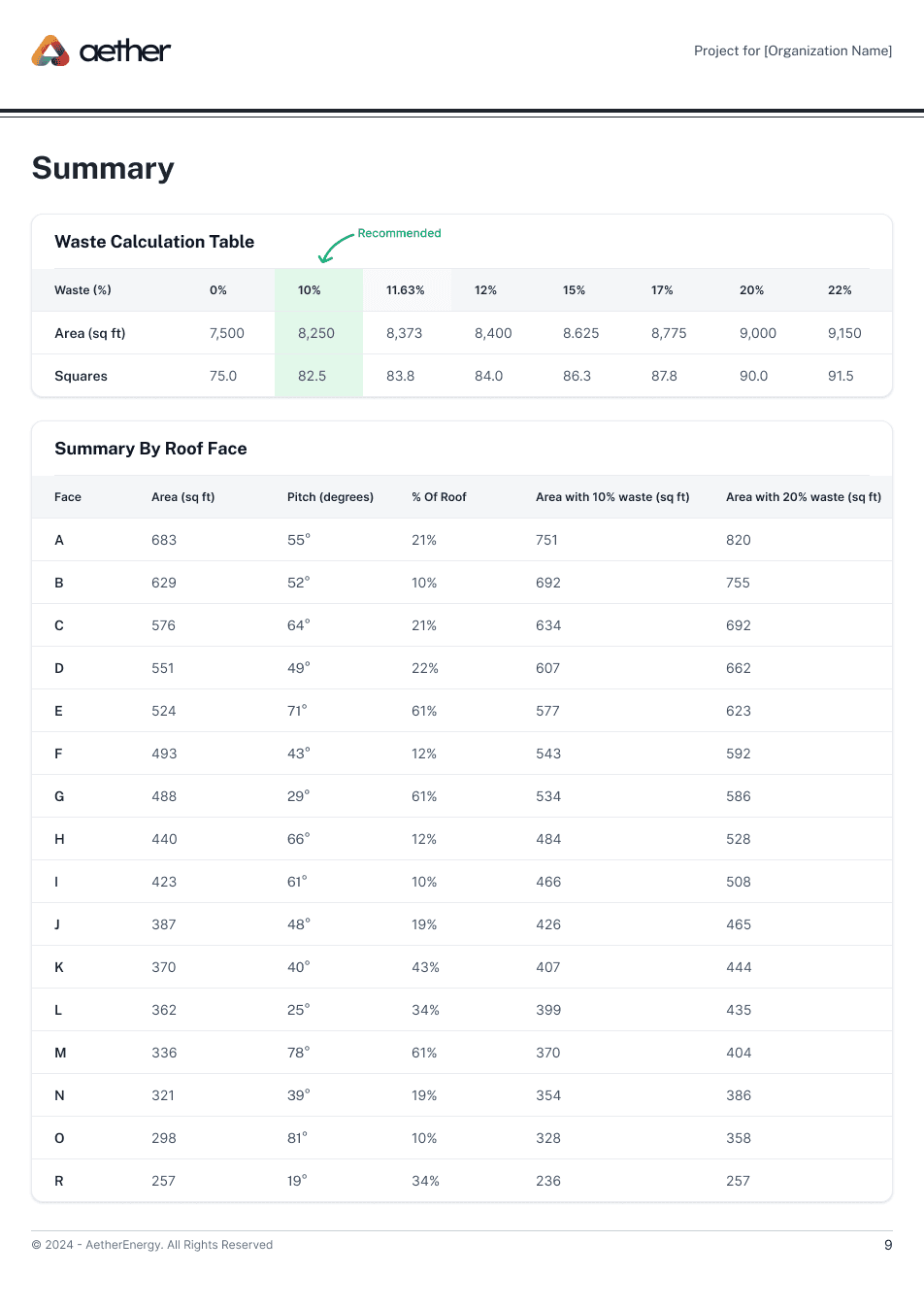Image resolution: width=924 pixels, height=1308 pixels.
Task: Click the Waste Calculation Table title
Action: coord(154,242)
